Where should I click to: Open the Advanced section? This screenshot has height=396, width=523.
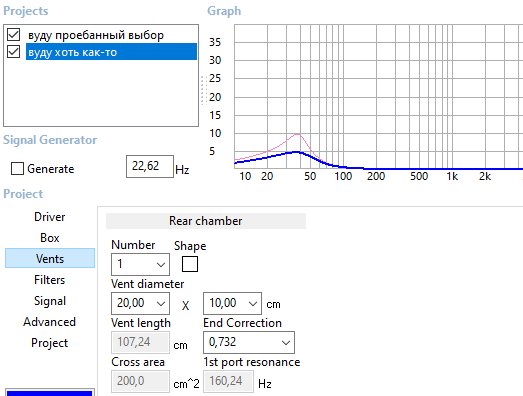click(50, 322)
